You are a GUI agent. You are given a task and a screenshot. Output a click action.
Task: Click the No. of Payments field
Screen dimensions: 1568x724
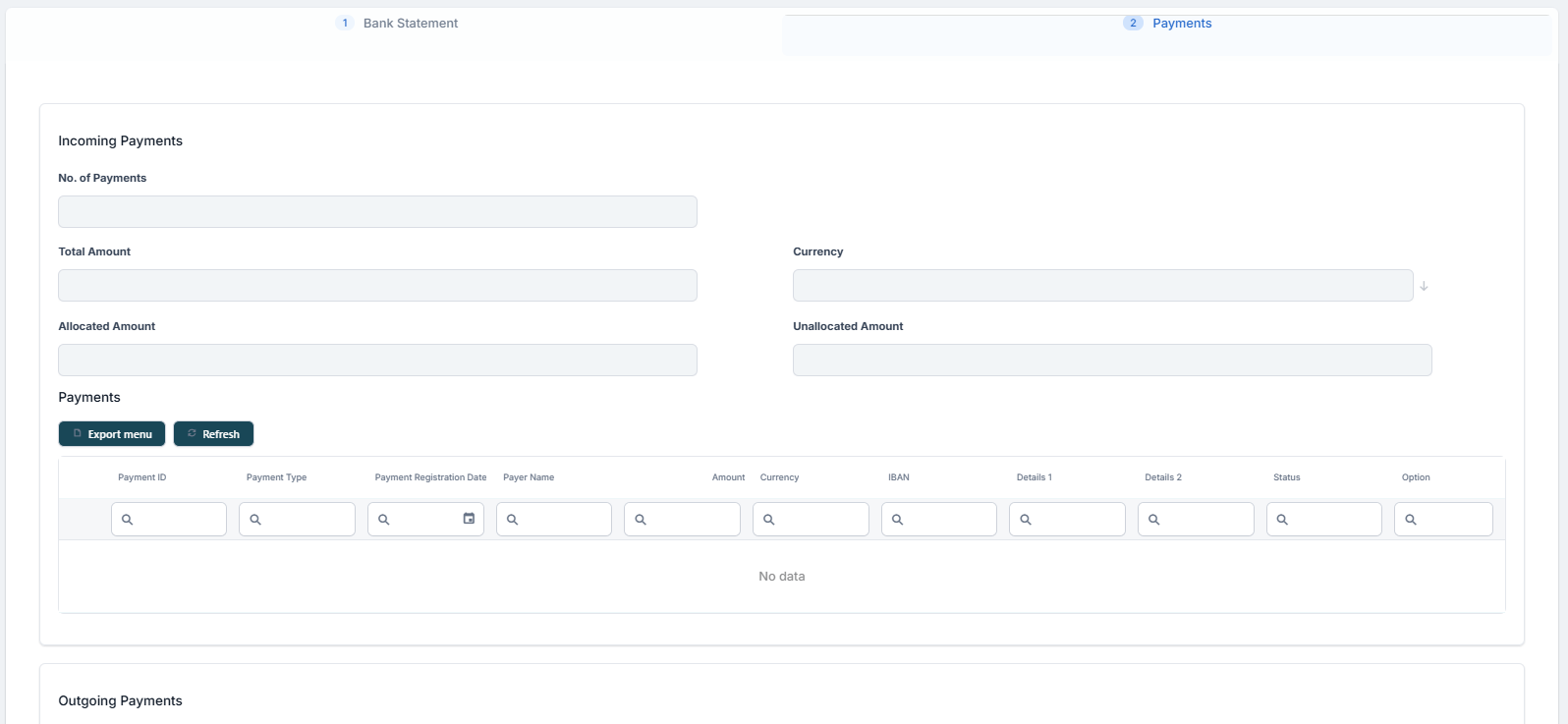[x=377, y=212]
